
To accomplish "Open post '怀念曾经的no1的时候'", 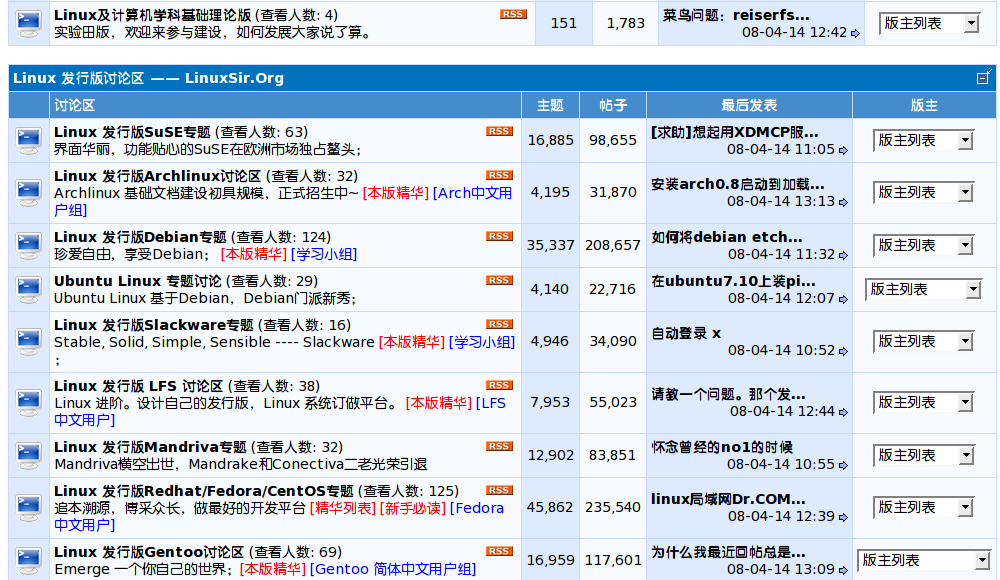I will (x=722, y=447).
